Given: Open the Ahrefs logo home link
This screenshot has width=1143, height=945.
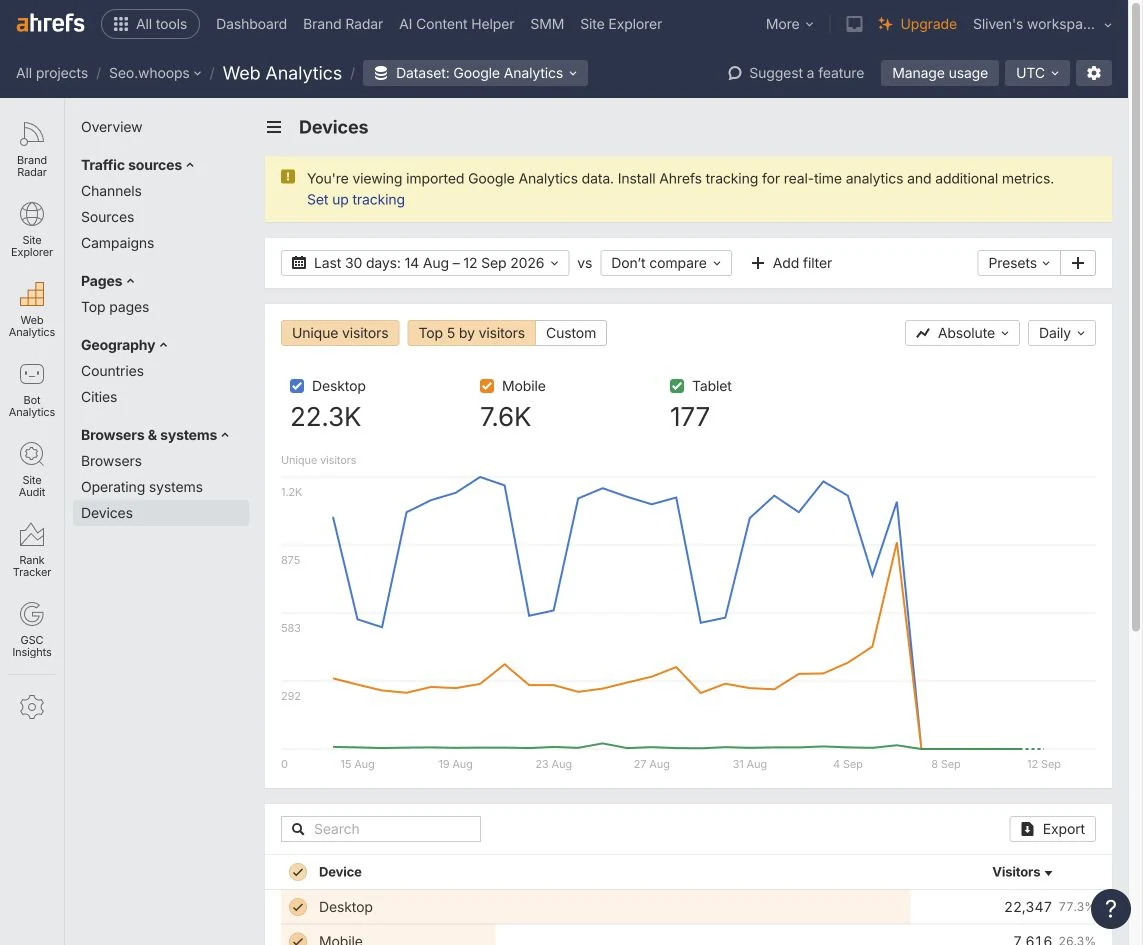Looking at the screenshot, I should [50, 23].
